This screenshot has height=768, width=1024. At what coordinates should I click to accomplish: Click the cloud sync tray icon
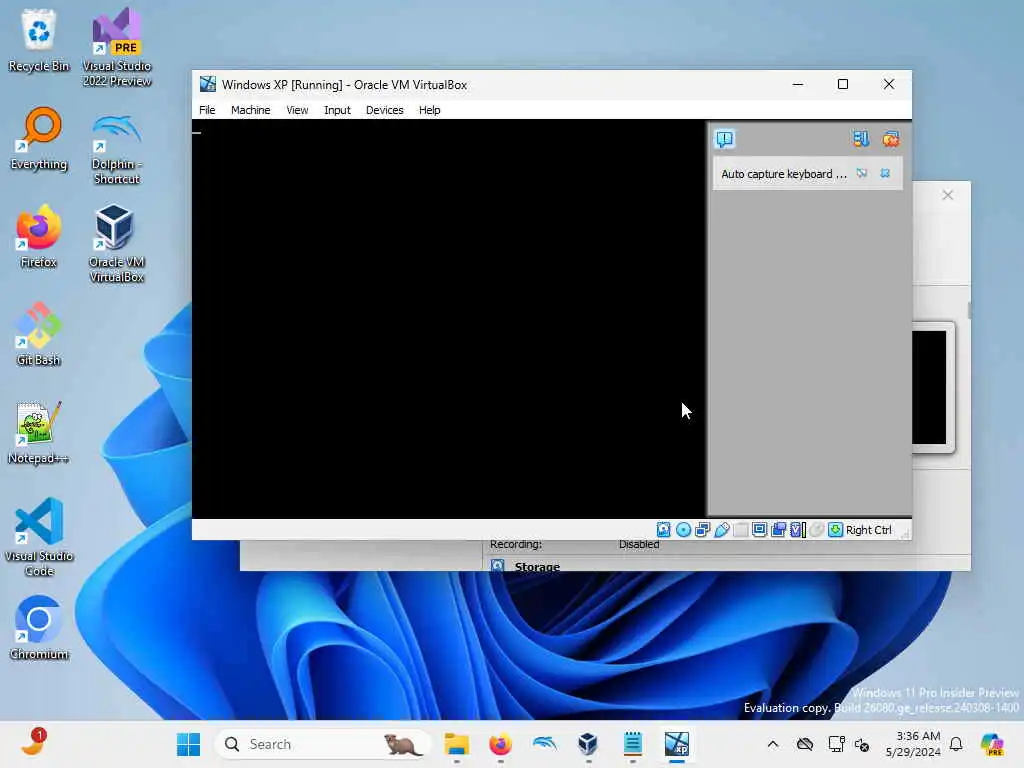[805, 744]
